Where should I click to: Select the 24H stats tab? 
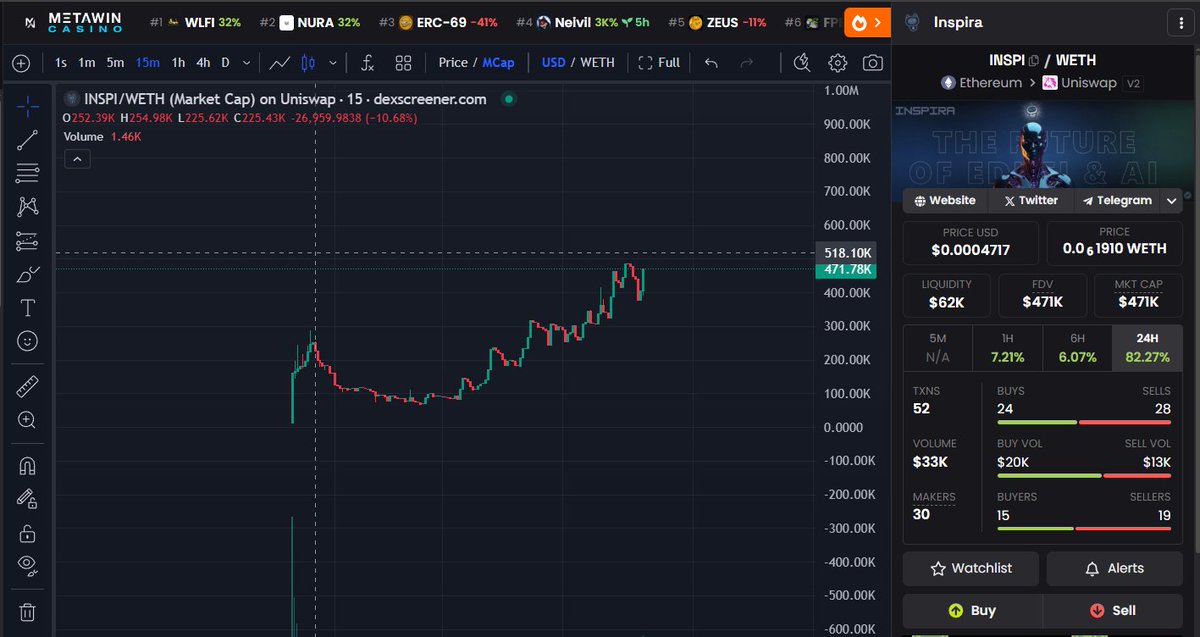pos(1146,347)
